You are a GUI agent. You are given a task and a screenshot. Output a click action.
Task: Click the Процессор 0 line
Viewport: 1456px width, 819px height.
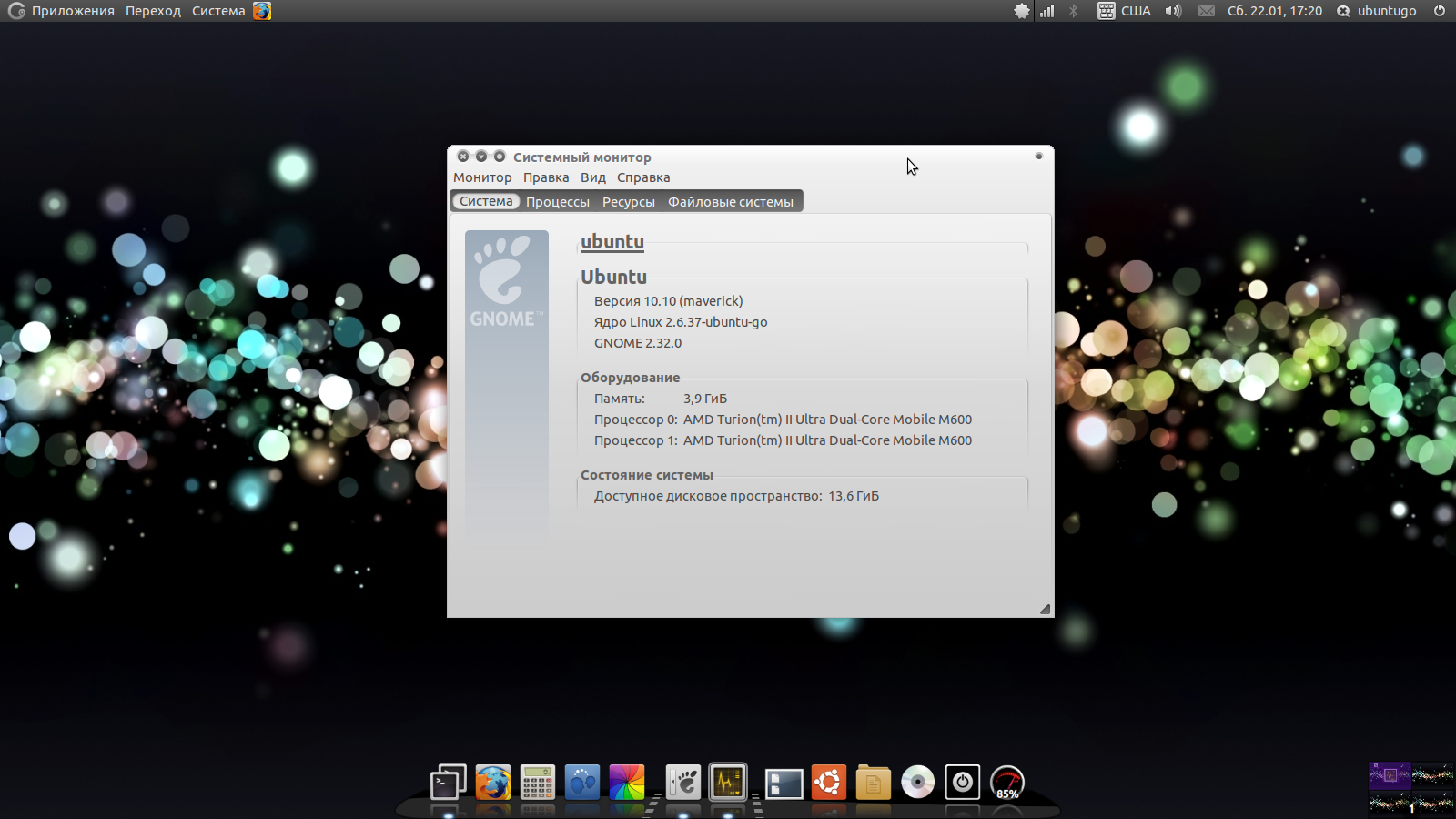click(x=783, y=420)
